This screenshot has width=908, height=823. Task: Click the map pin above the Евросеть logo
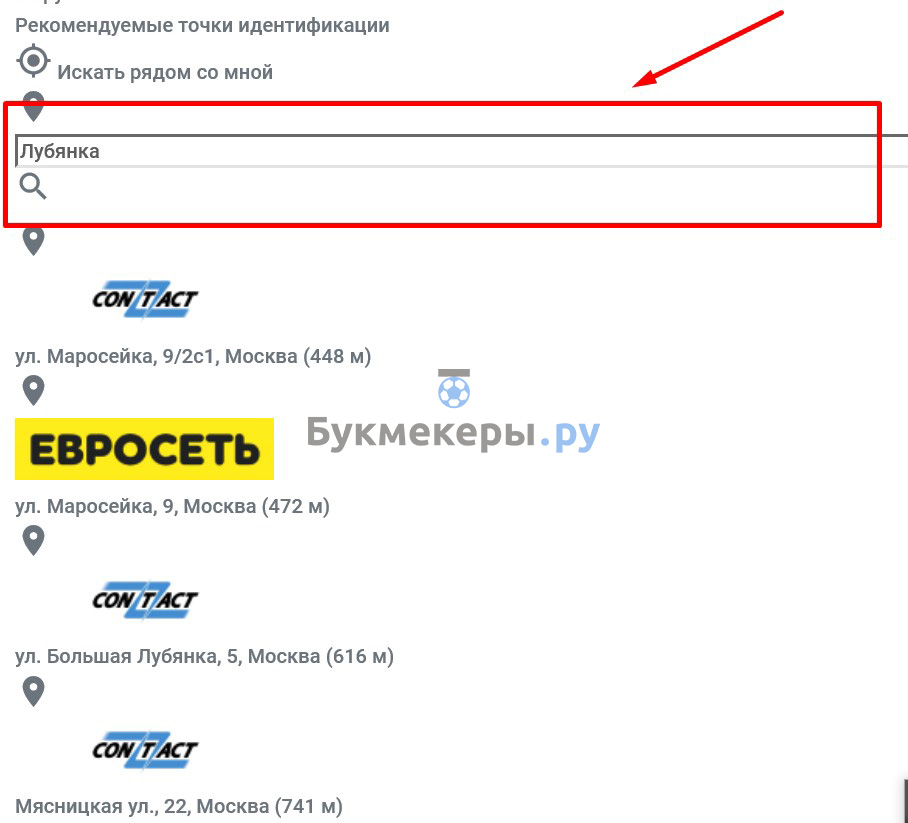pyautogui.click(x=34, y=390)
